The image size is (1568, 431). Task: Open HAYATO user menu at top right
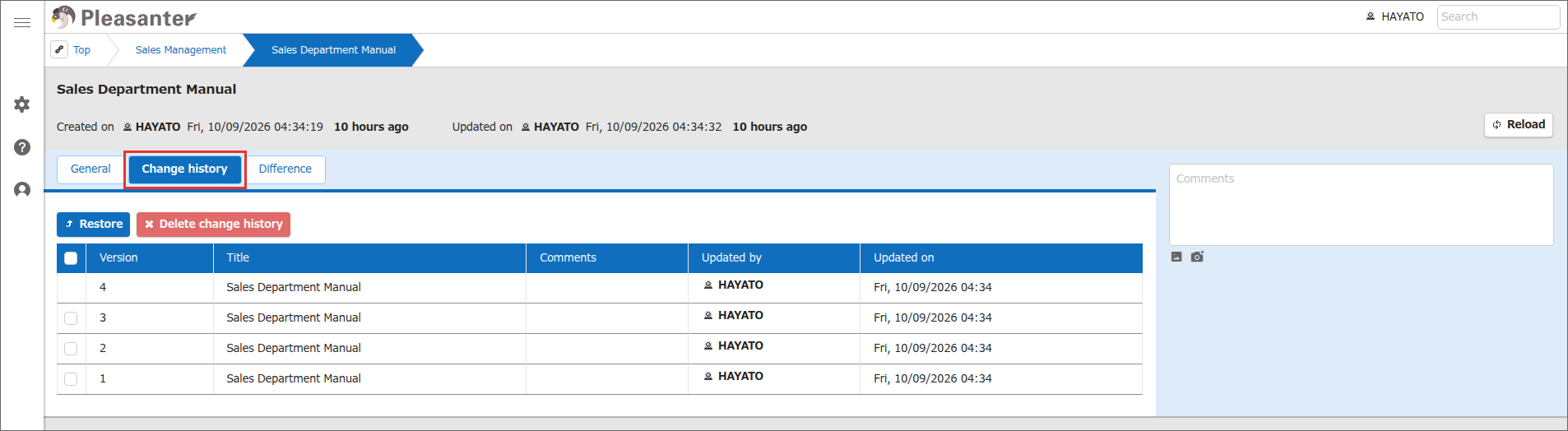tap(1395, 16)
